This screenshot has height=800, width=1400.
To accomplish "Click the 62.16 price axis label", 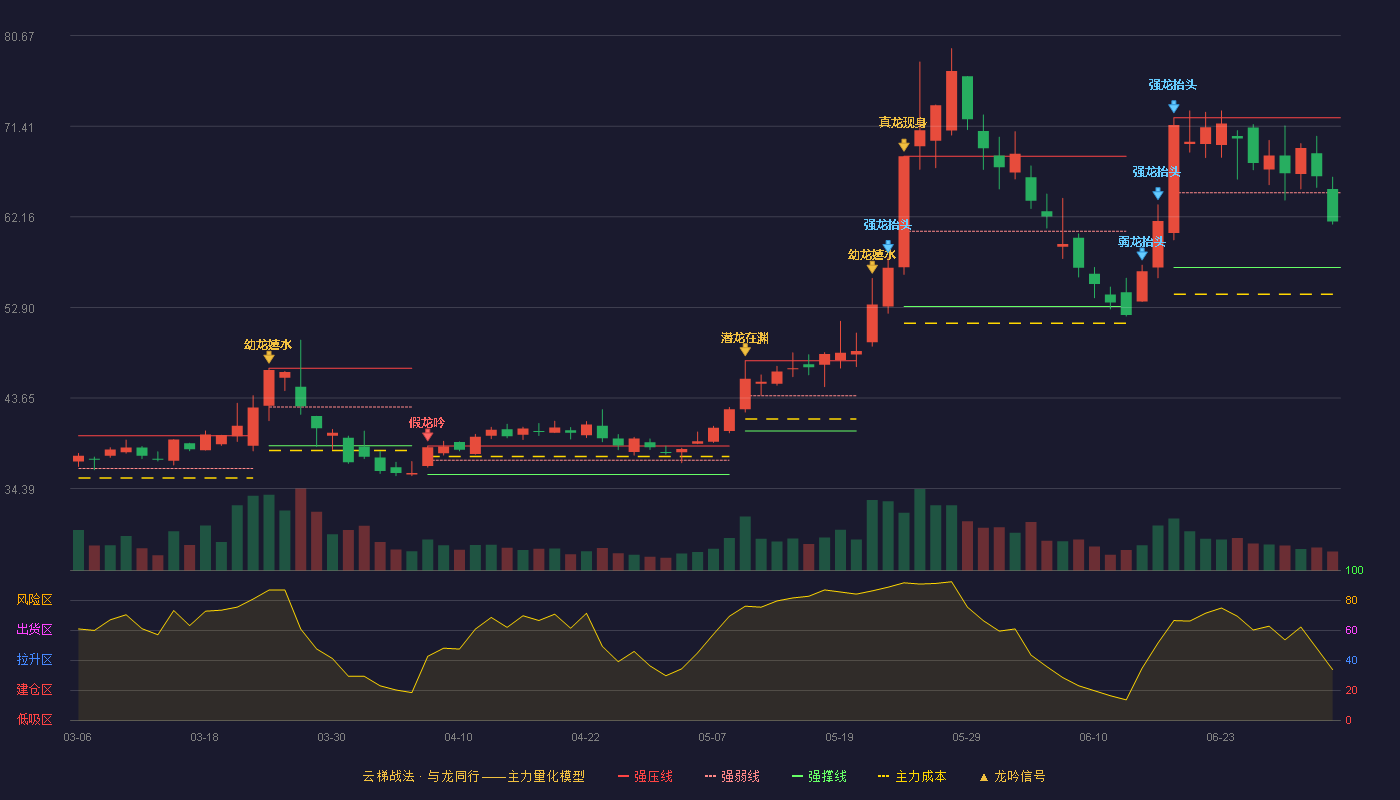I will coord(19,218).
